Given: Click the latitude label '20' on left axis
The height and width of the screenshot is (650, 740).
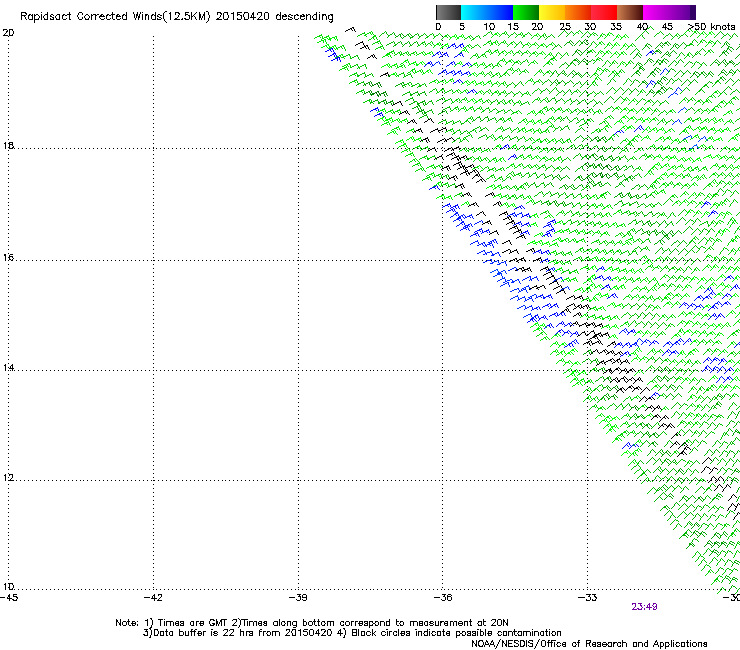Looking at the screenshot, I should 8,33.
